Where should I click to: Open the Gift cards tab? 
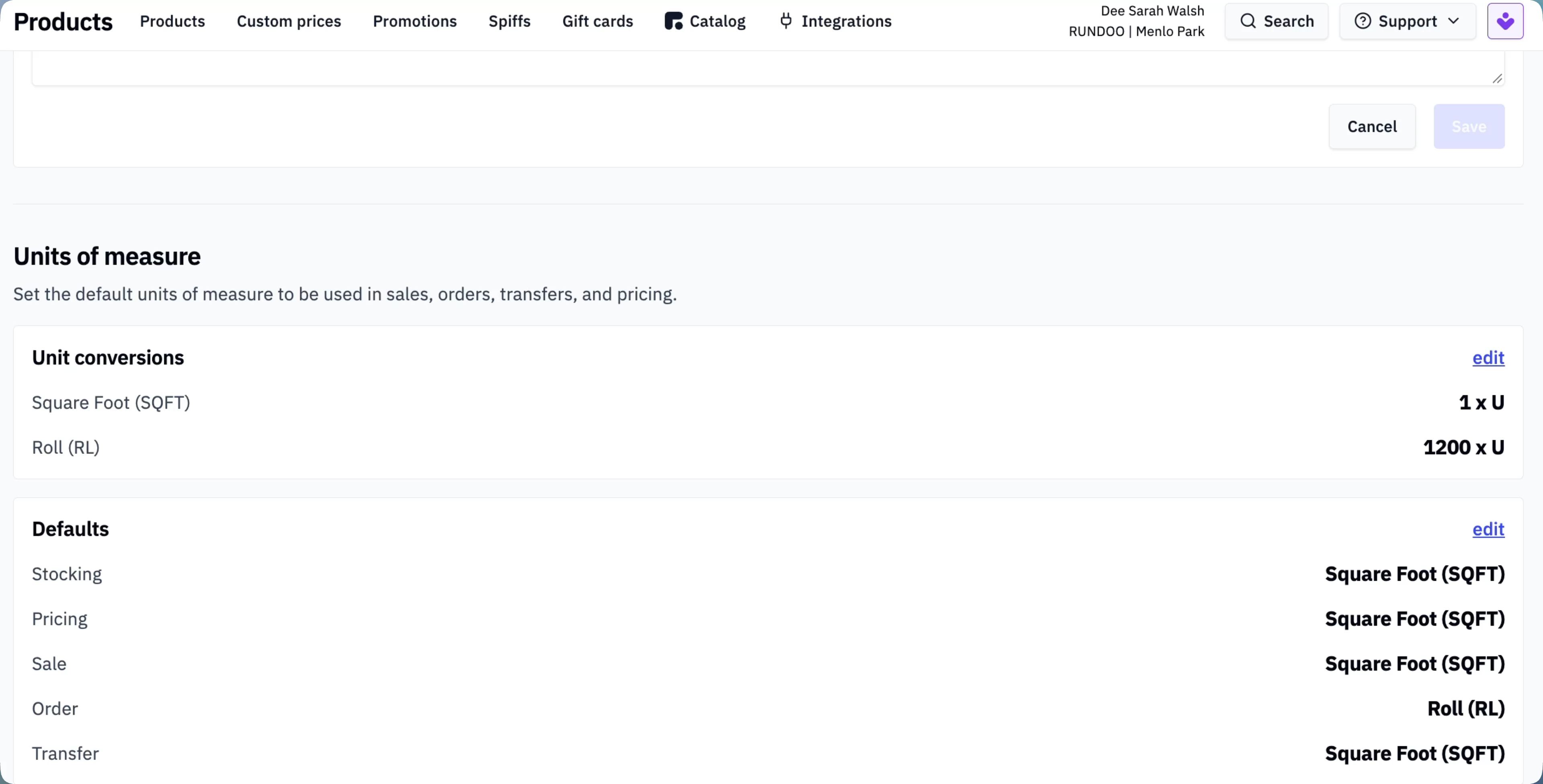pyautogui.click(x=597, y=21)
